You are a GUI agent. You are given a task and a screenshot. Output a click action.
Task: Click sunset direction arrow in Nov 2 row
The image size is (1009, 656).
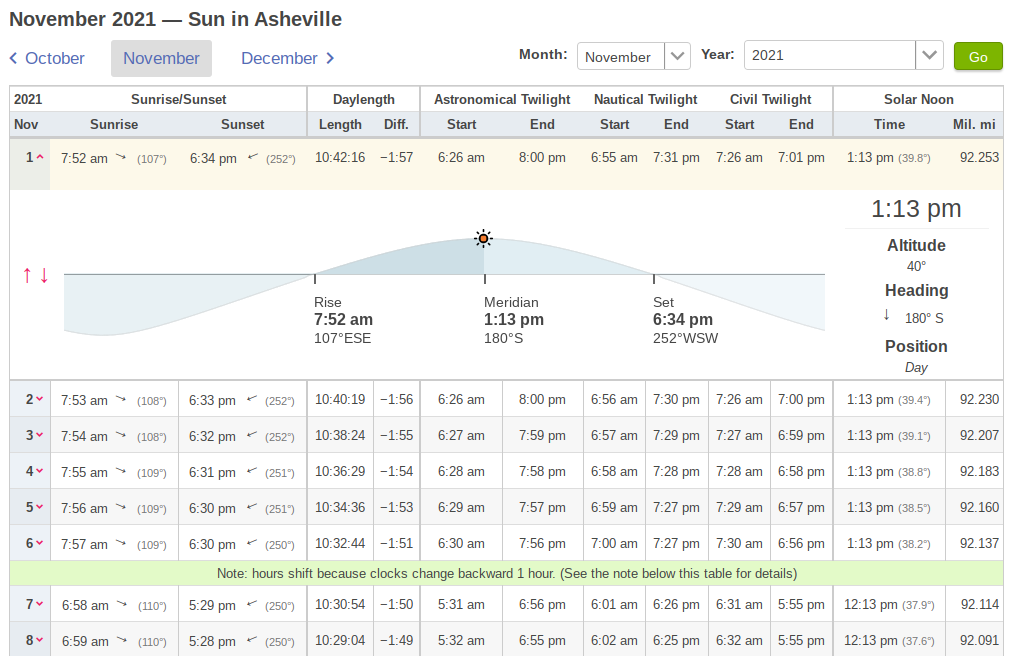[252, 398]
